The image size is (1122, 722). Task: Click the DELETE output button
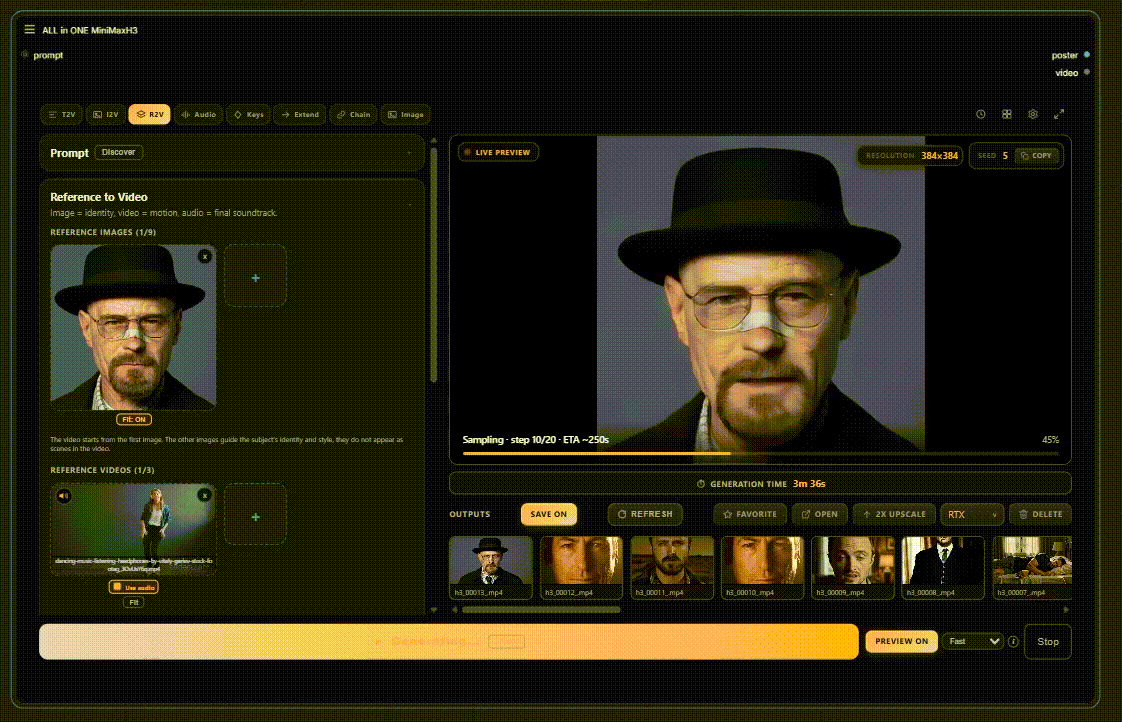point(1040,514)
